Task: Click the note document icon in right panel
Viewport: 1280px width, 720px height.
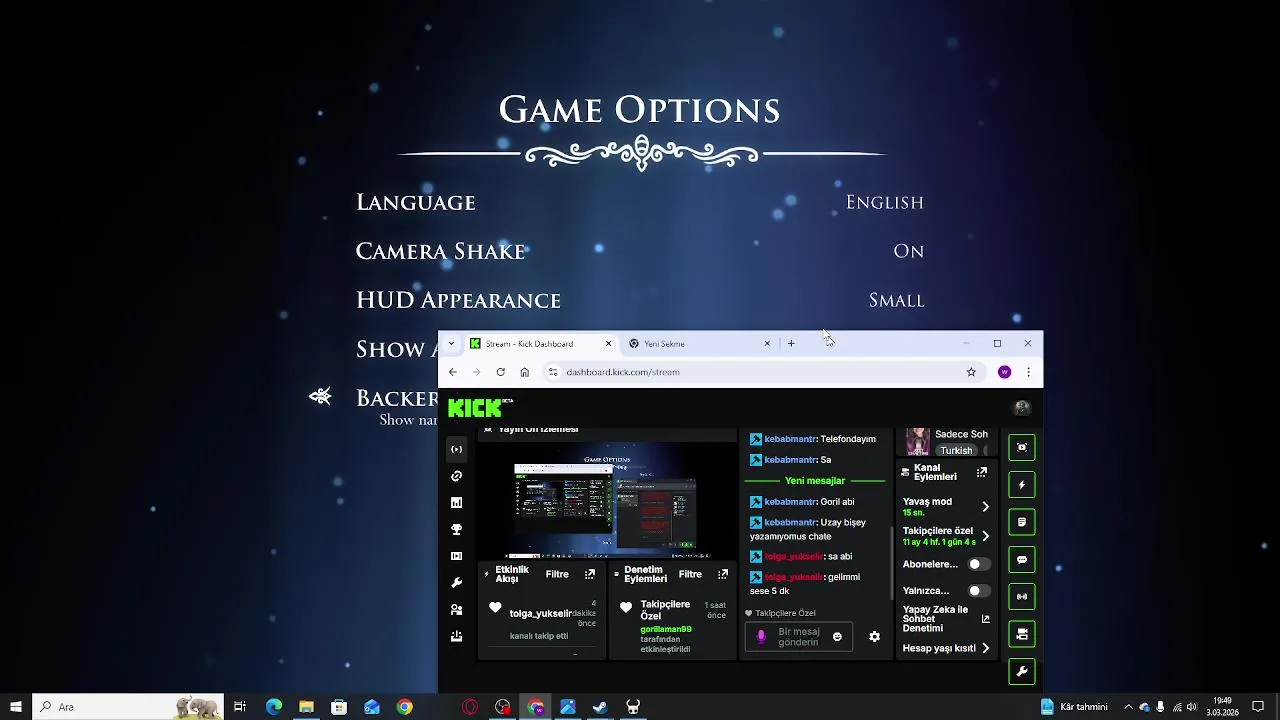Action: tap(1021, 522)
